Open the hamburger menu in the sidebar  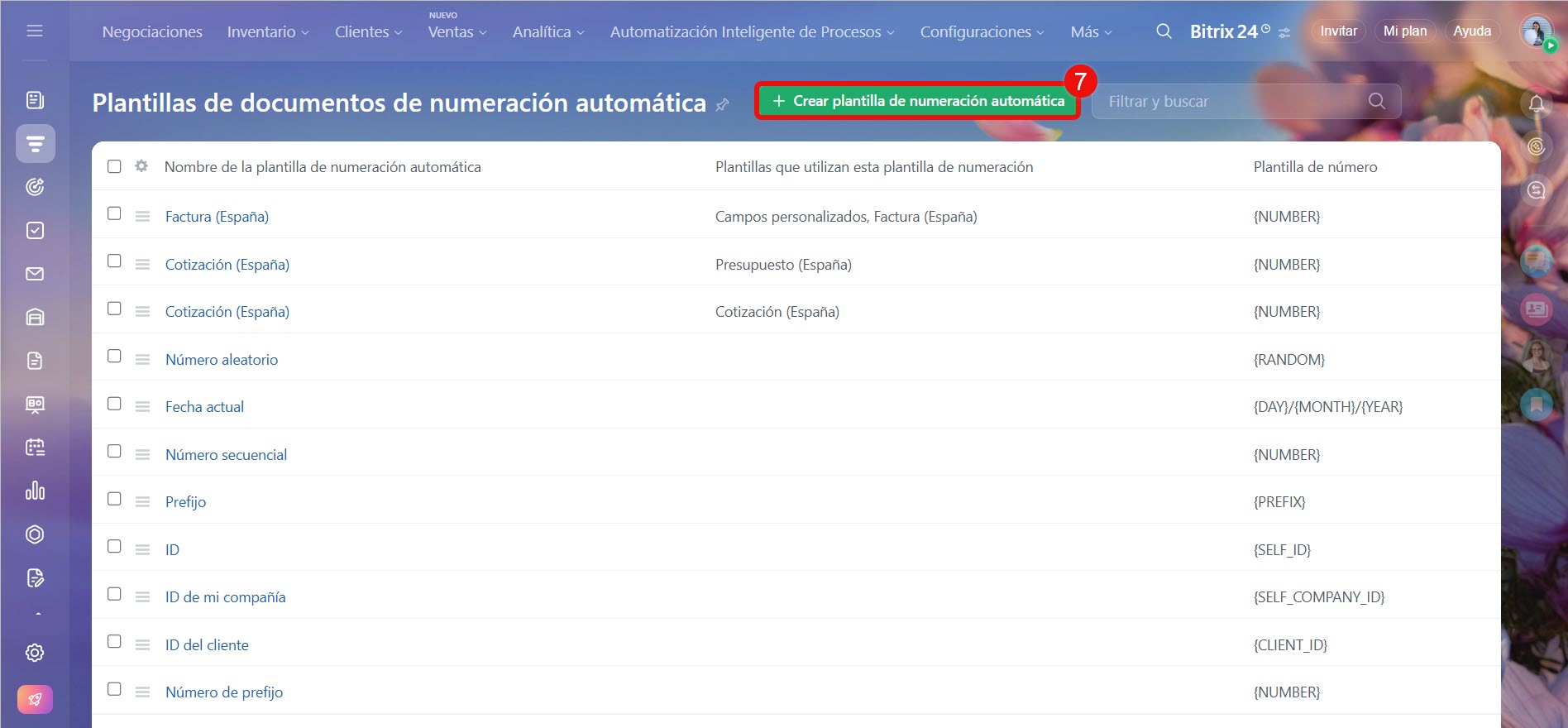(35, 31)
